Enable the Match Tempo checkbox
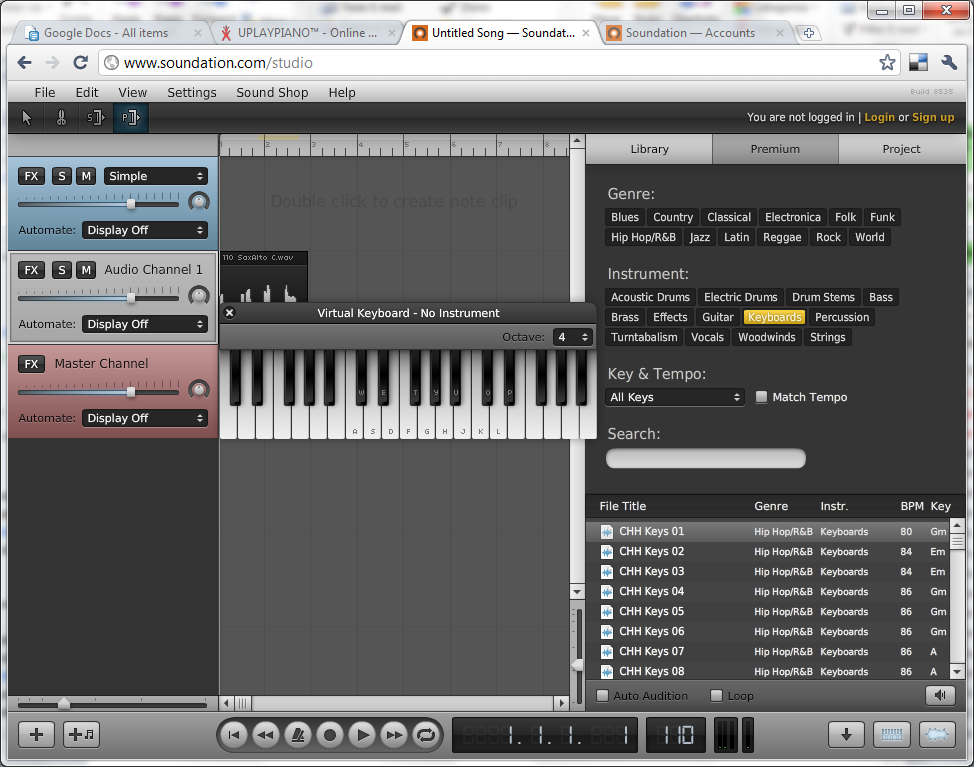 pyautogui.click(x=761, y=397)
